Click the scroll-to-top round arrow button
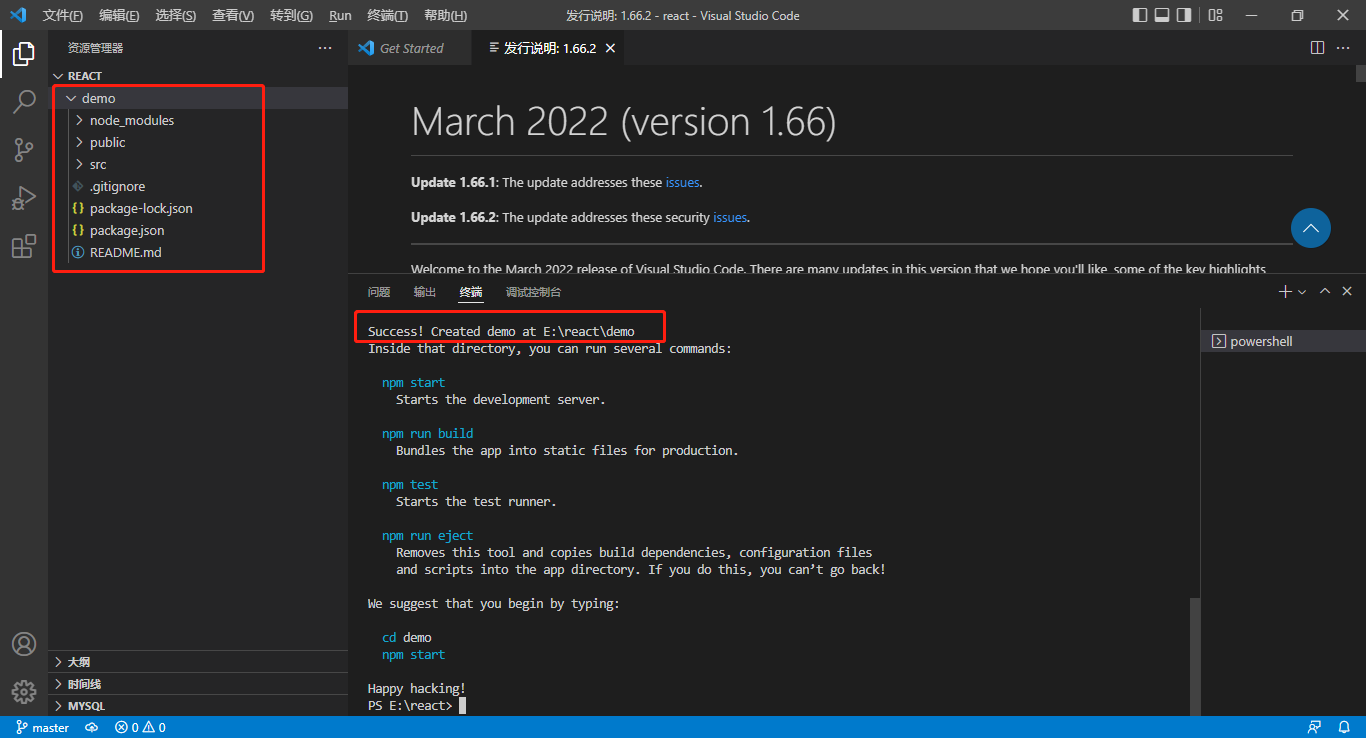Viewport: 1366px width, 738px height. 1311,228
